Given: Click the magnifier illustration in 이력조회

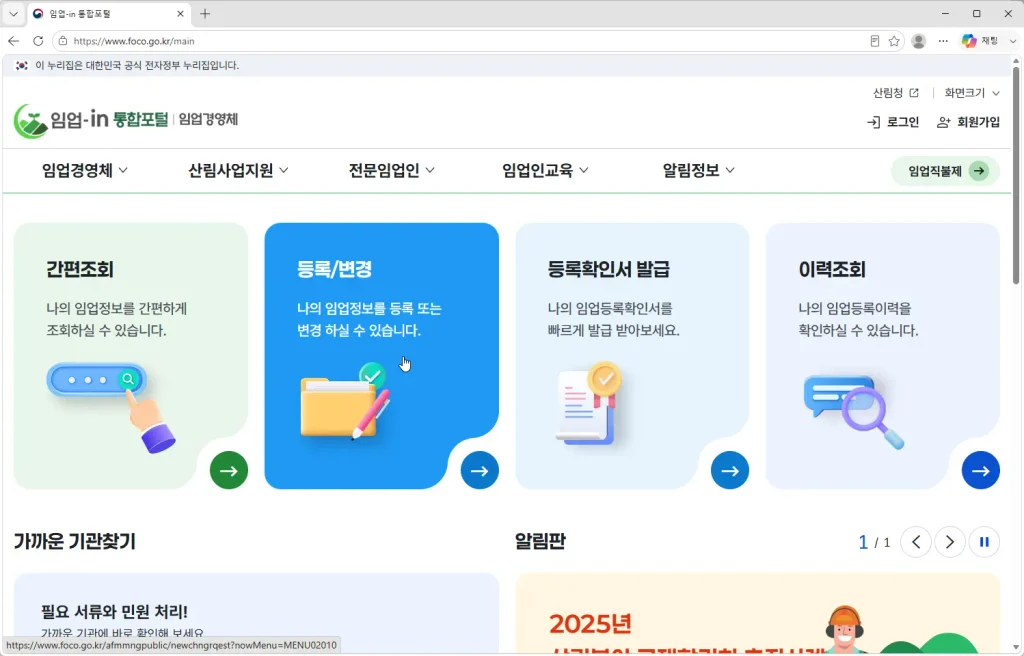Looking at the screenshot, I should (854, 411).
